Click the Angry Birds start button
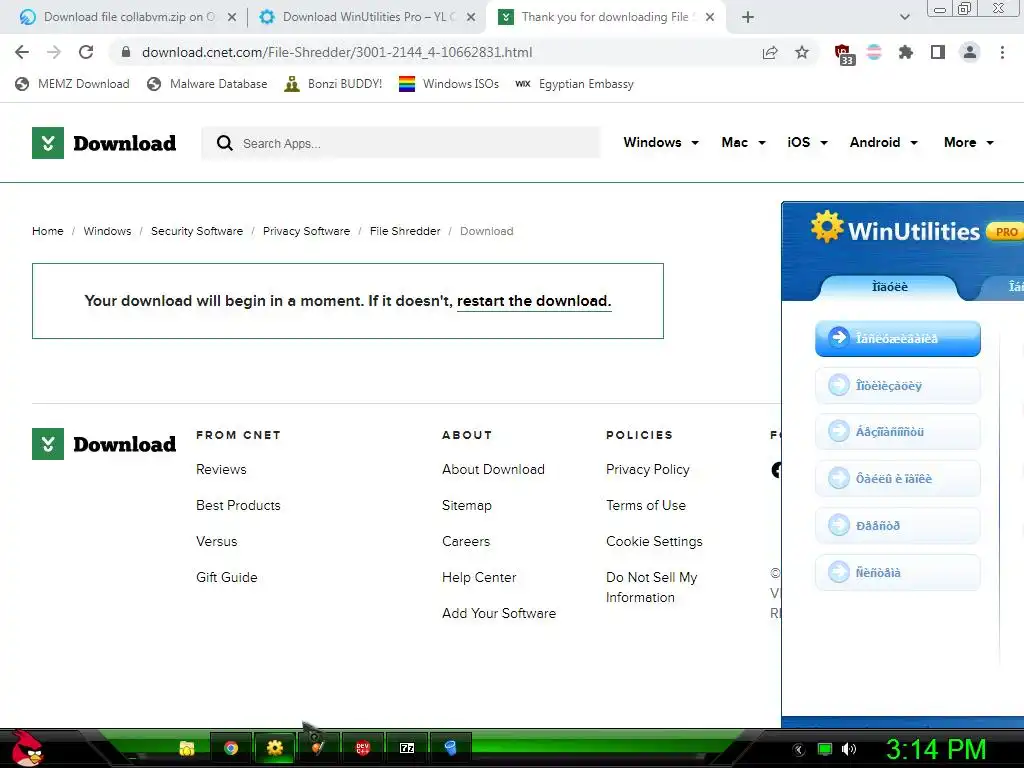1024x768 pixels. pos(26,748)
